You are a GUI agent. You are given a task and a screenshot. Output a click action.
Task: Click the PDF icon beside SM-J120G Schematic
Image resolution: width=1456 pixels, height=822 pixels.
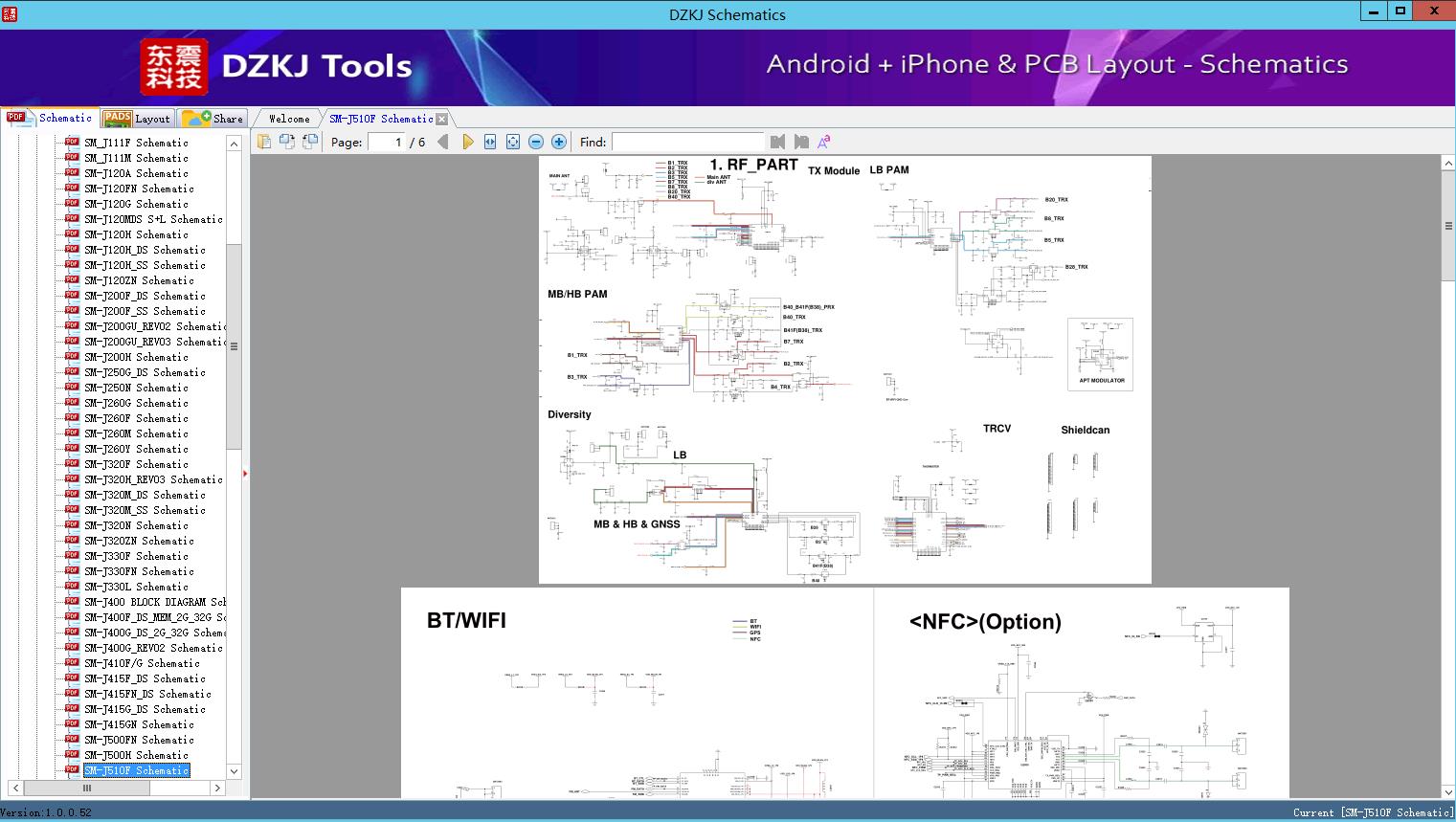point(72,203)
